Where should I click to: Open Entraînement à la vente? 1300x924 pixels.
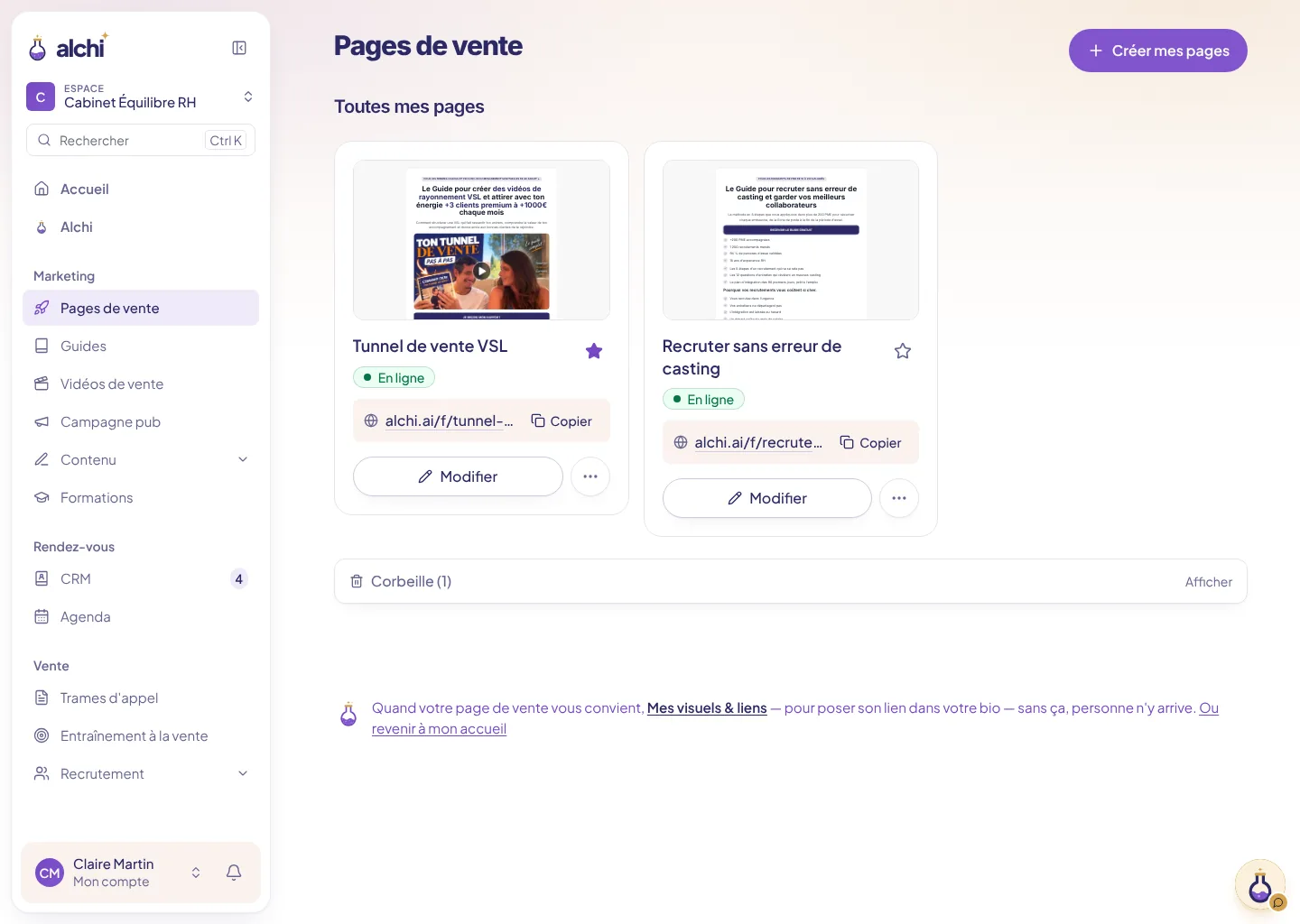click(141, 735)
